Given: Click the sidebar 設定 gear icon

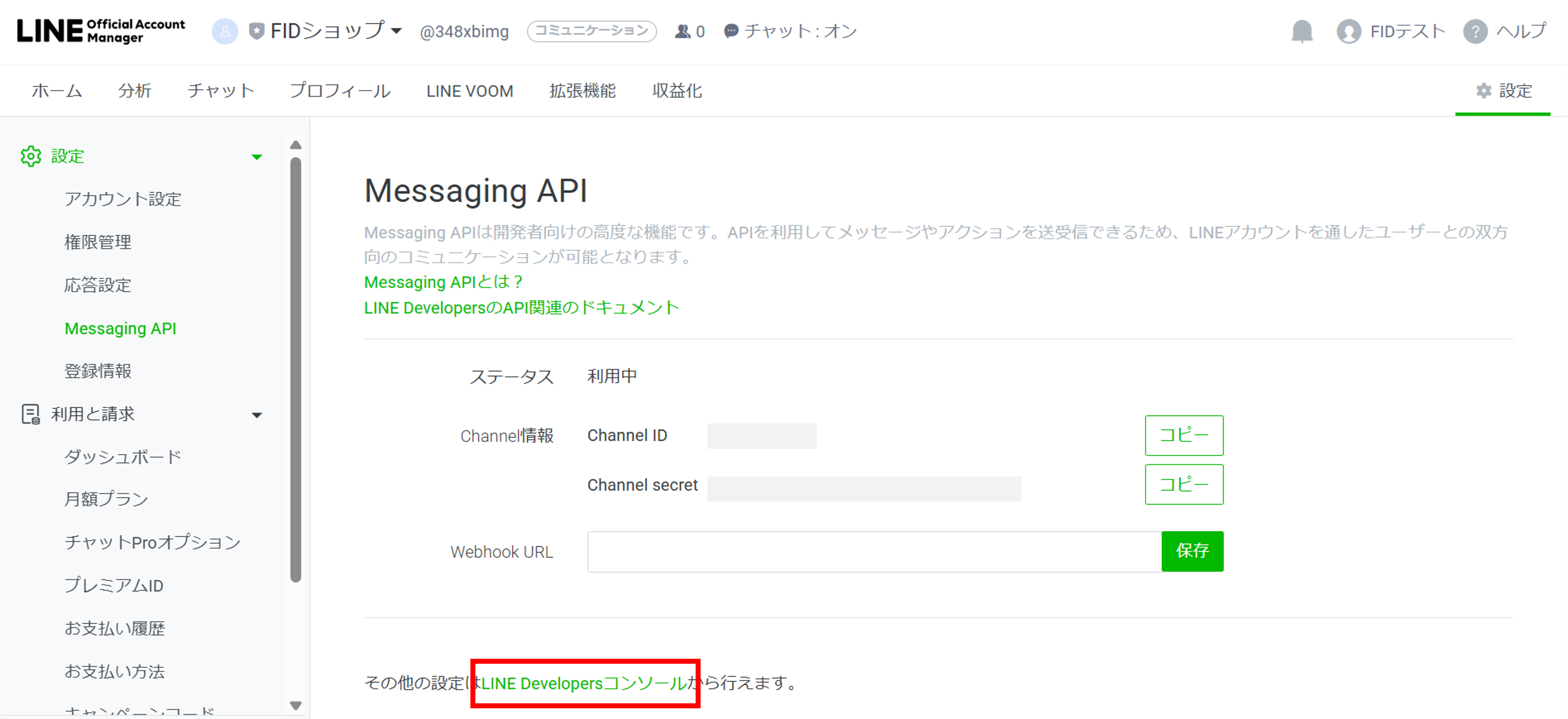Looking at the screenshot, I should click(30, 156).
